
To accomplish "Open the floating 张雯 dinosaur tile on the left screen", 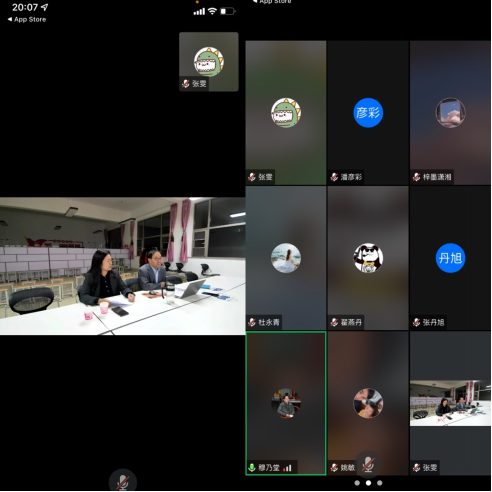I will click(209, 62).
